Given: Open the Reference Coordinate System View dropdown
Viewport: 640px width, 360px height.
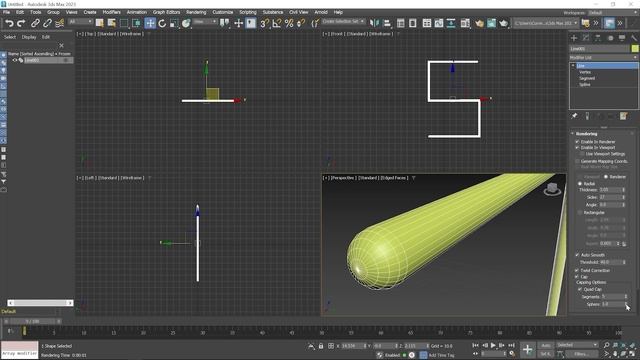Looking at the screenshot, I should [204, 22].
